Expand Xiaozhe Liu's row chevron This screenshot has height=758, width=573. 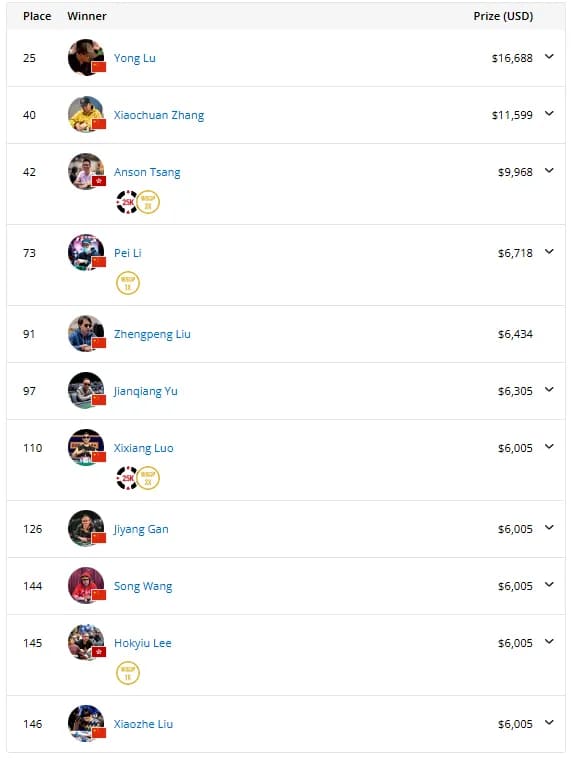[549, 723]
